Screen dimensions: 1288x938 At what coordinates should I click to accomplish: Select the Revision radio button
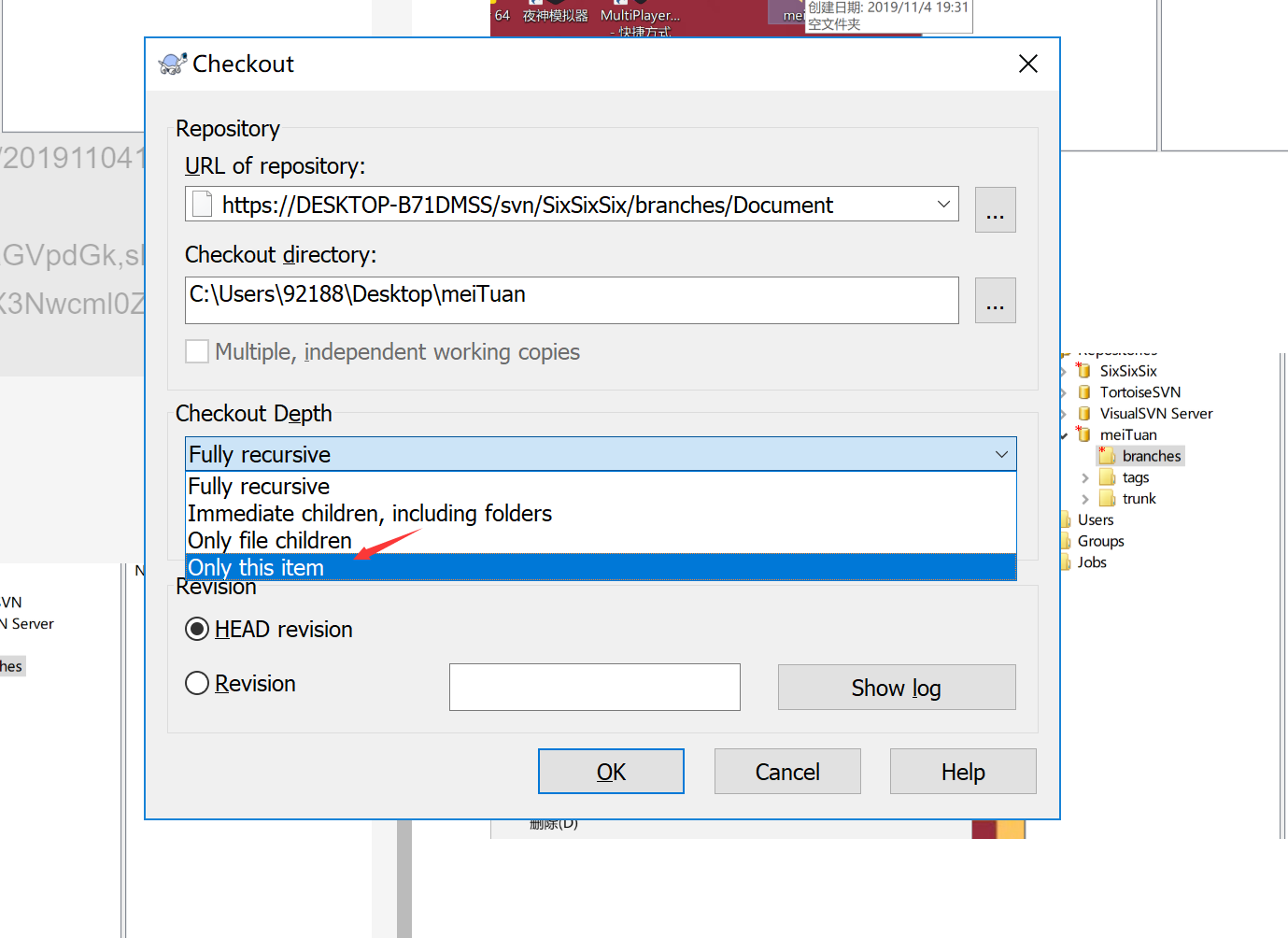(x=197, y=683)
